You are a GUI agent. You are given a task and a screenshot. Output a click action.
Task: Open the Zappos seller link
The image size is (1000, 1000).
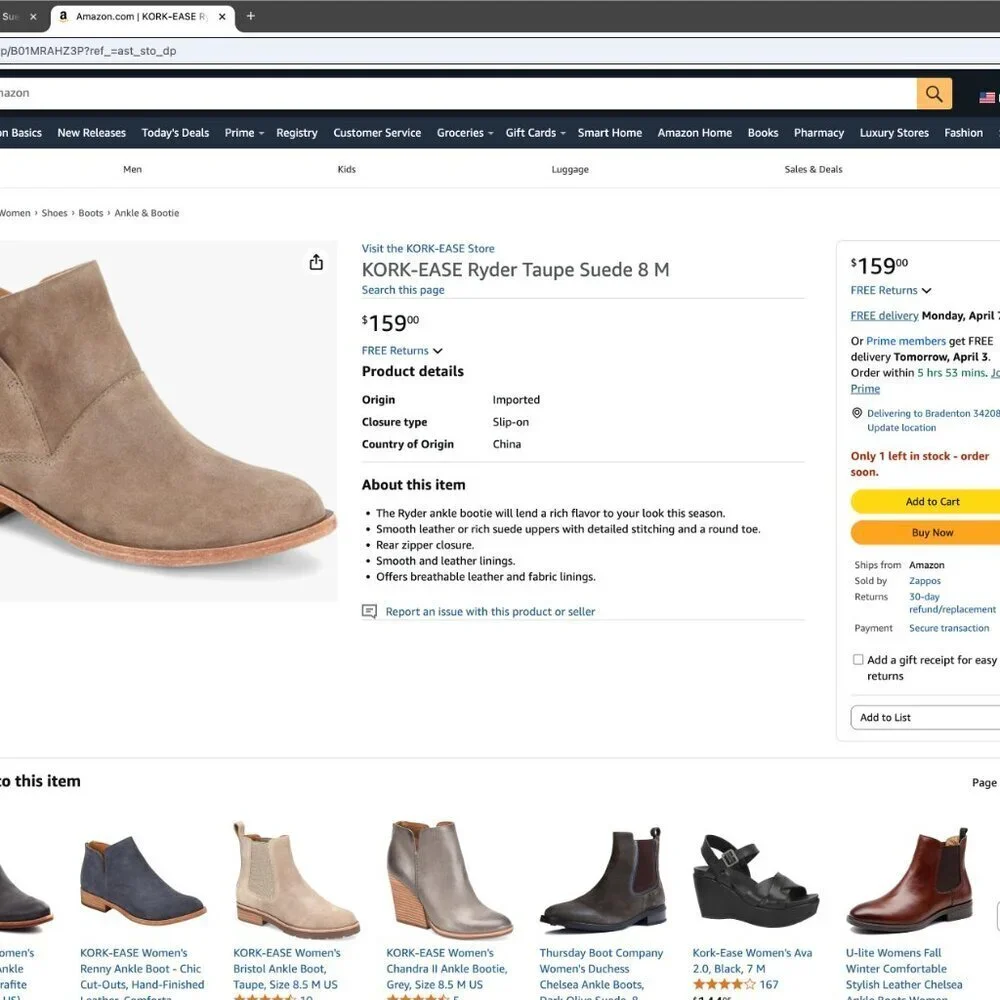click(x=925, y=581)
